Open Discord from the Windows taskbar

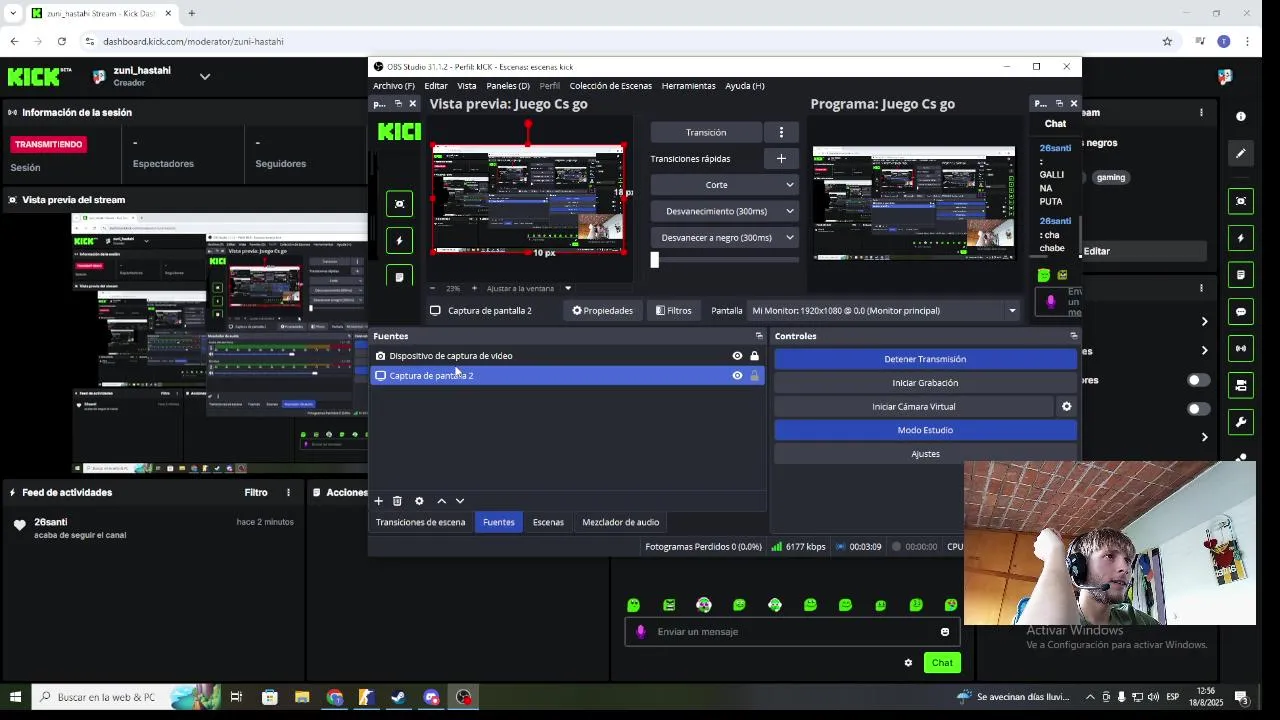[431, 697]
